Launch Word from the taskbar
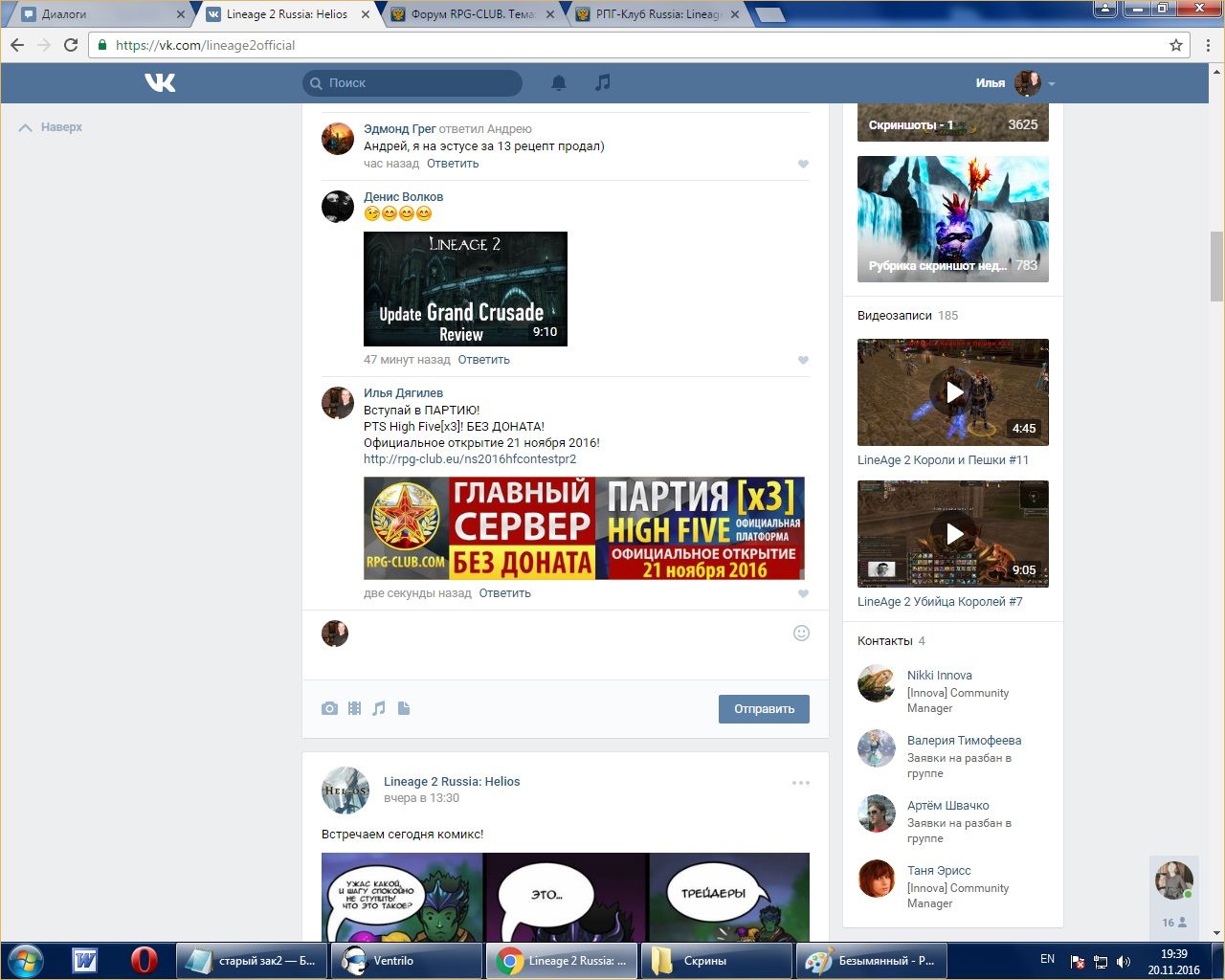 (85, 960)
